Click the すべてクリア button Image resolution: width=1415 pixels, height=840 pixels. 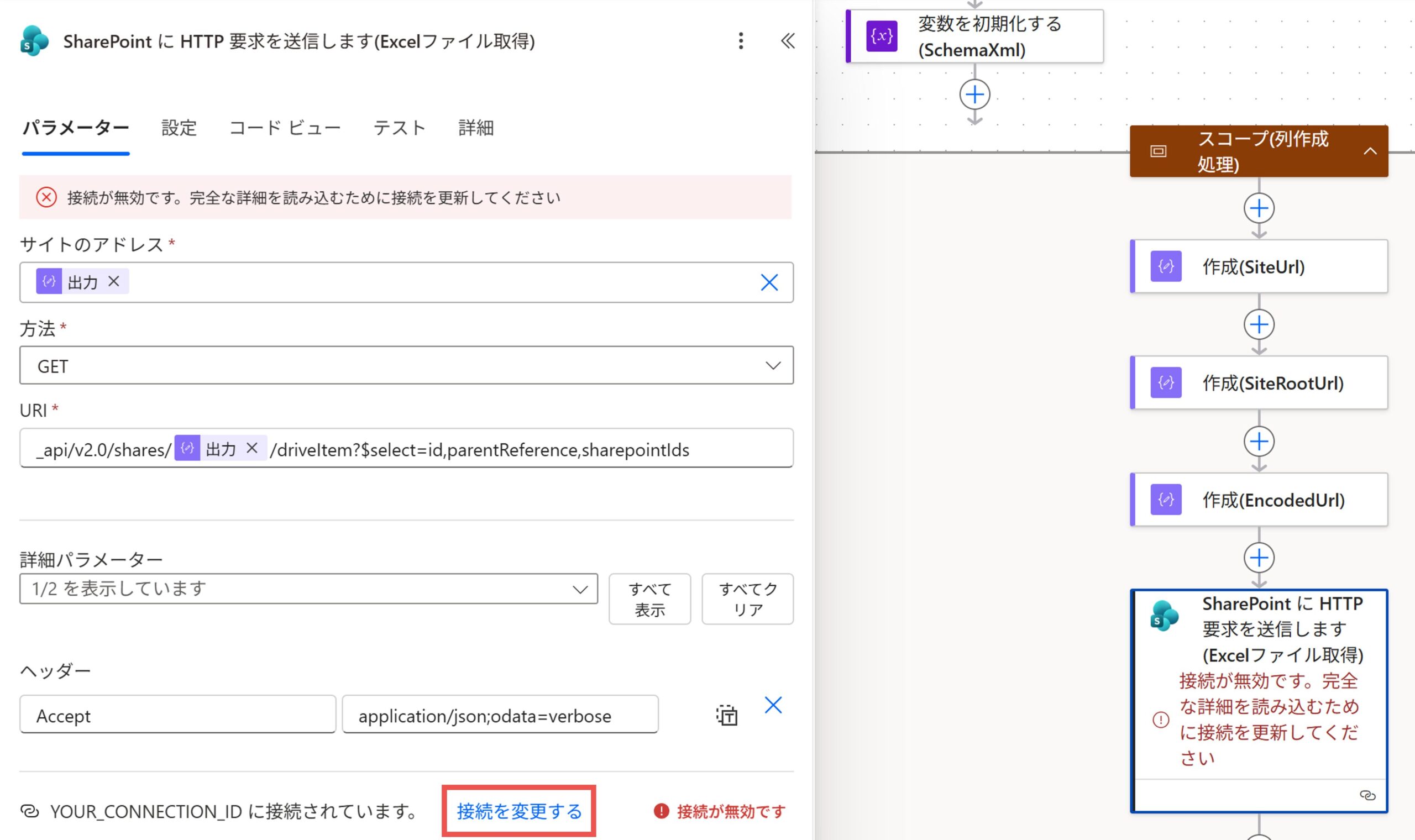click(748, 599)
